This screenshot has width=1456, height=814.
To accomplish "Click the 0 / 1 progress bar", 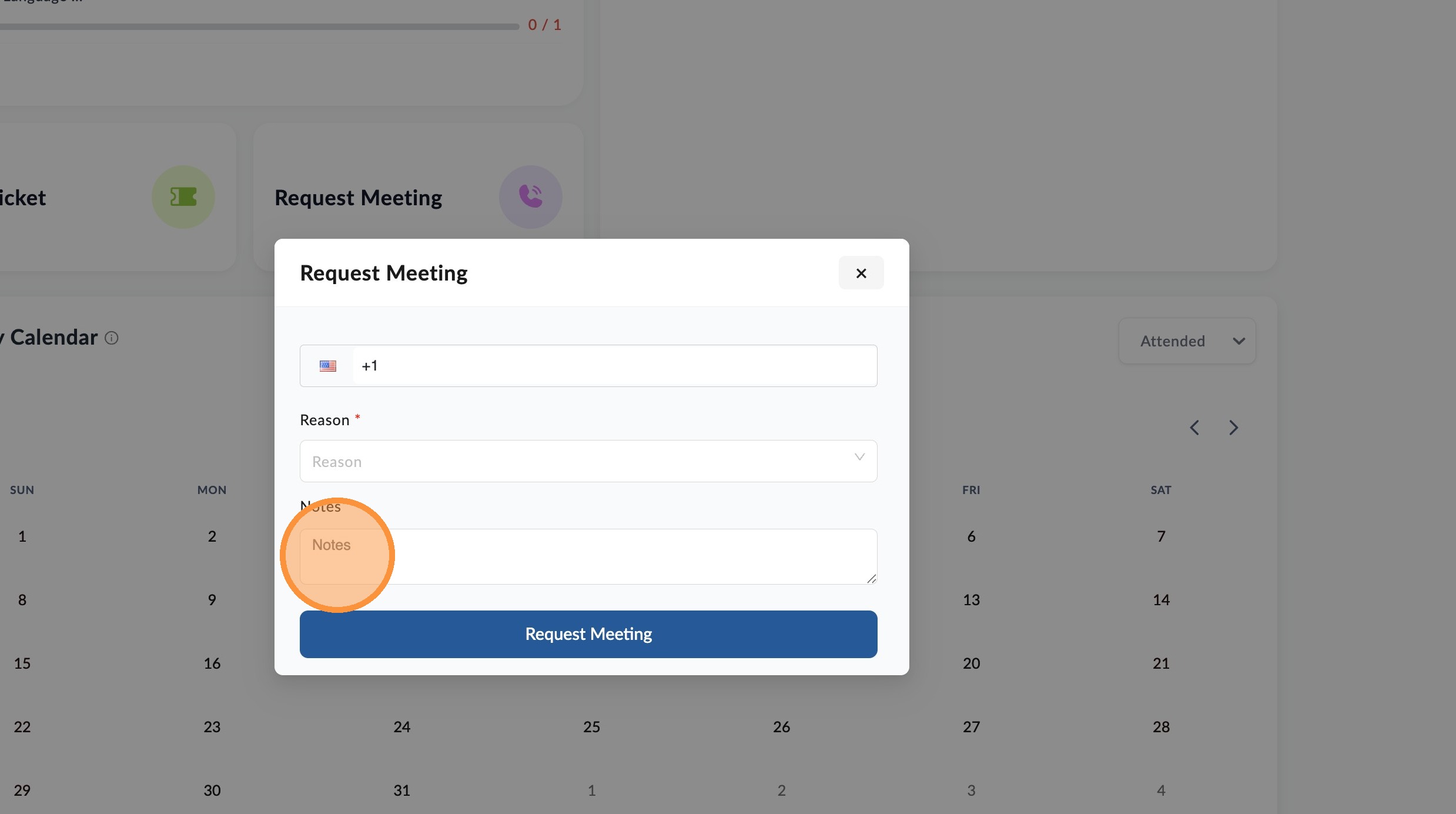I will coord(259,26).
